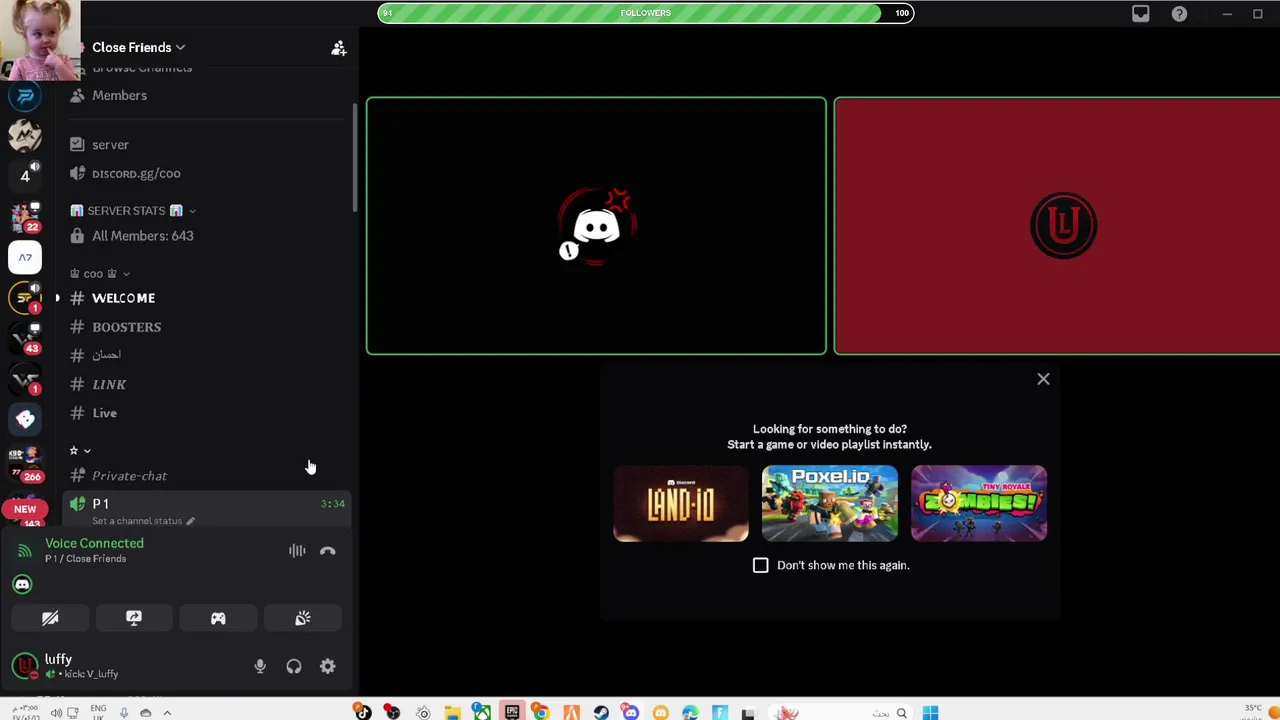Screen dimensions: 1280x720
Task: Open the white A7 server icon
Action: 25,257
